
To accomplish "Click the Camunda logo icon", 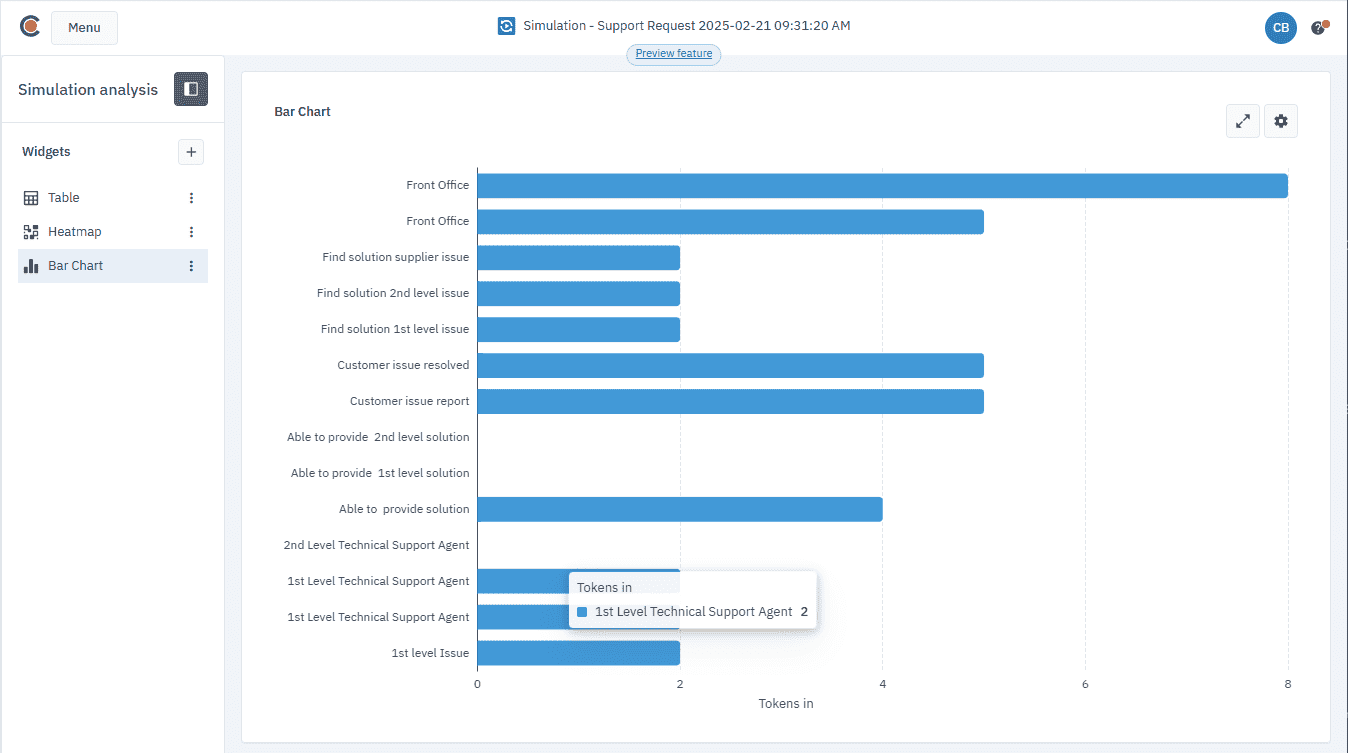I will point(30,26).
